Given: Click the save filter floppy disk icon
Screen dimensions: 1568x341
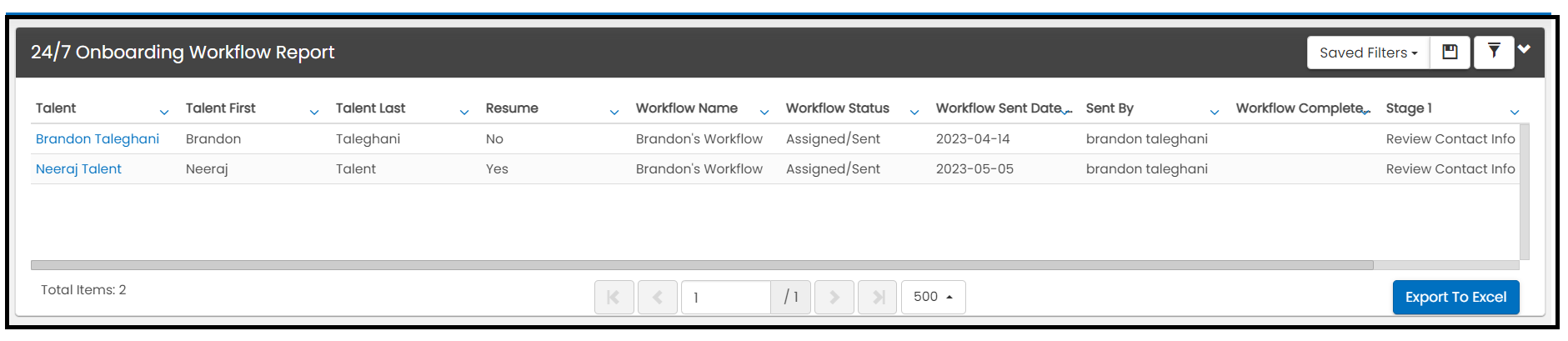Looking at the screenshot, I should tap(1450, 53).
